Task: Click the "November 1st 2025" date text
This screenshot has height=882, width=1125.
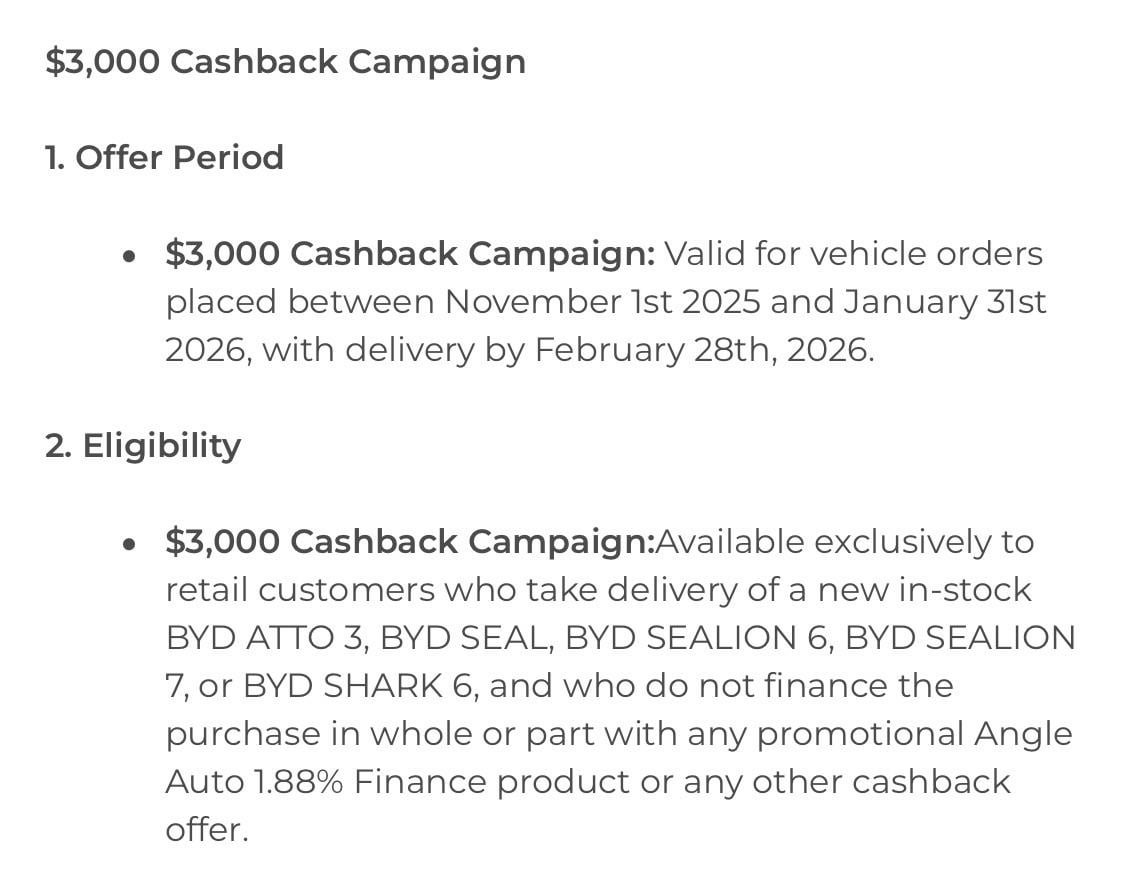Action: [603, 302]
